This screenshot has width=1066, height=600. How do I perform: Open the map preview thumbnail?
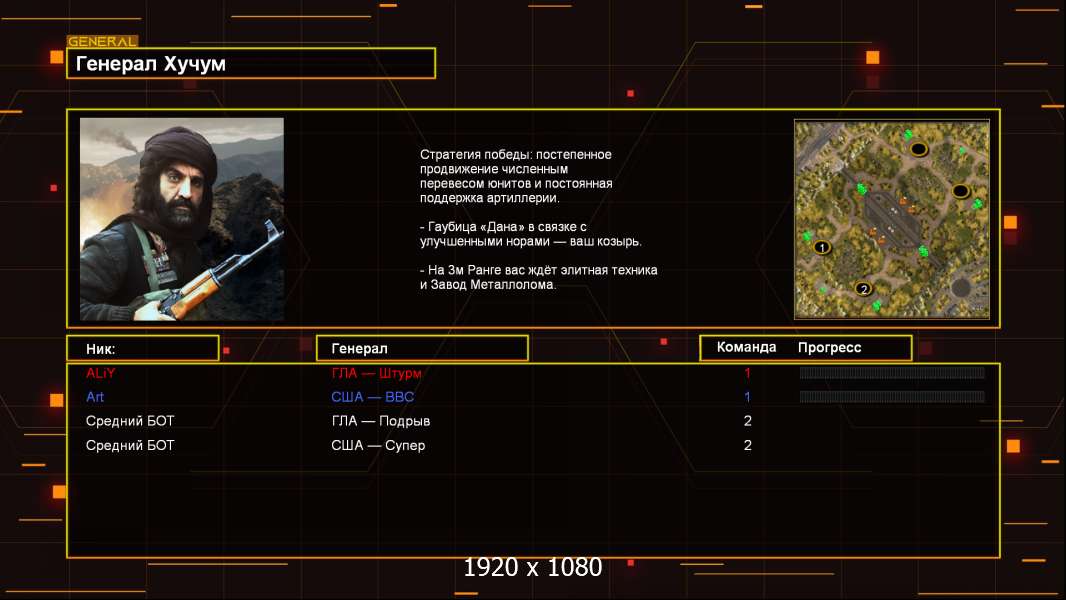[892, 219]
